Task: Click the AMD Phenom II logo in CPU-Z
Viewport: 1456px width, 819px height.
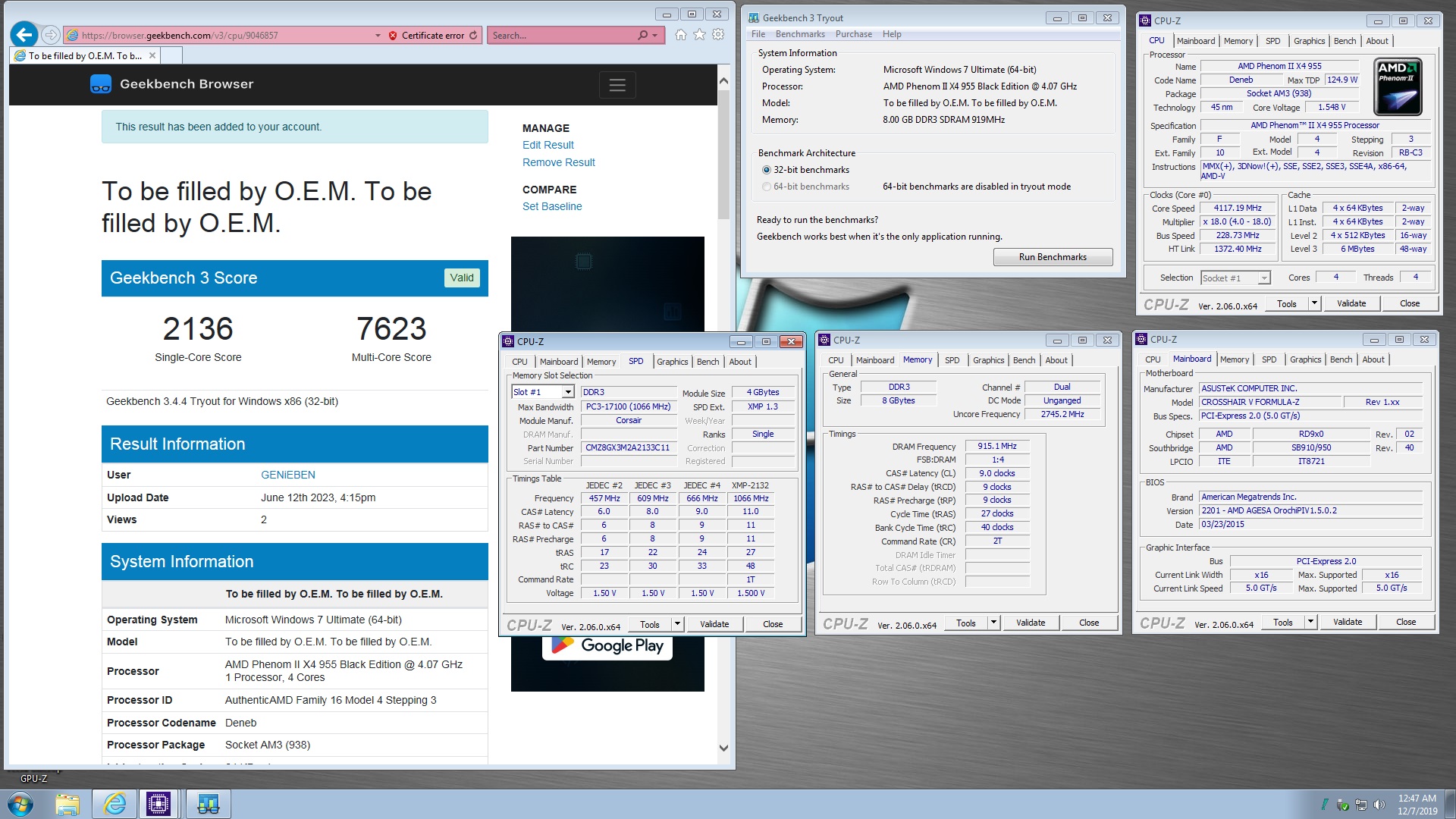Action: (1398, 87)
